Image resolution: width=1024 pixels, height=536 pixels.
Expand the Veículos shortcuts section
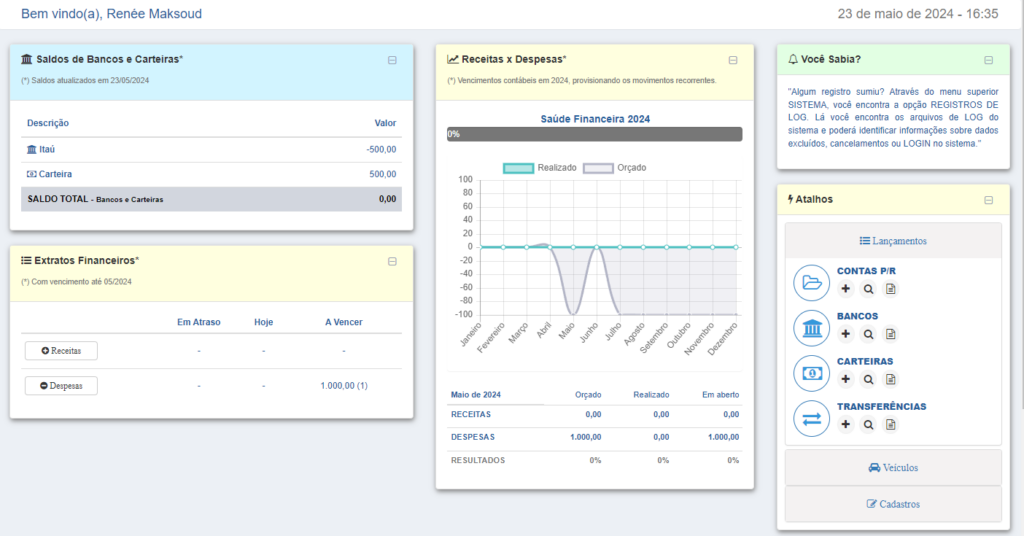893,467
